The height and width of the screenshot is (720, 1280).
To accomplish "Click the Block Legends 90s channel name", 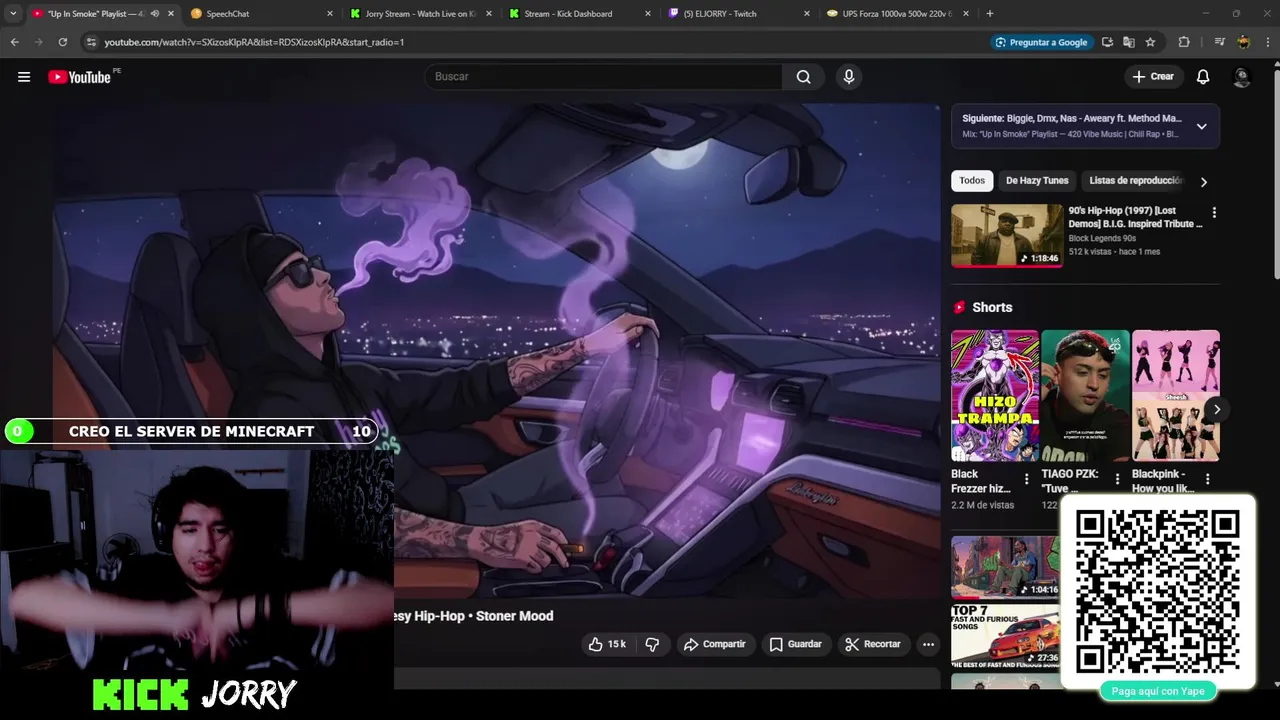I will point(1102,238).
